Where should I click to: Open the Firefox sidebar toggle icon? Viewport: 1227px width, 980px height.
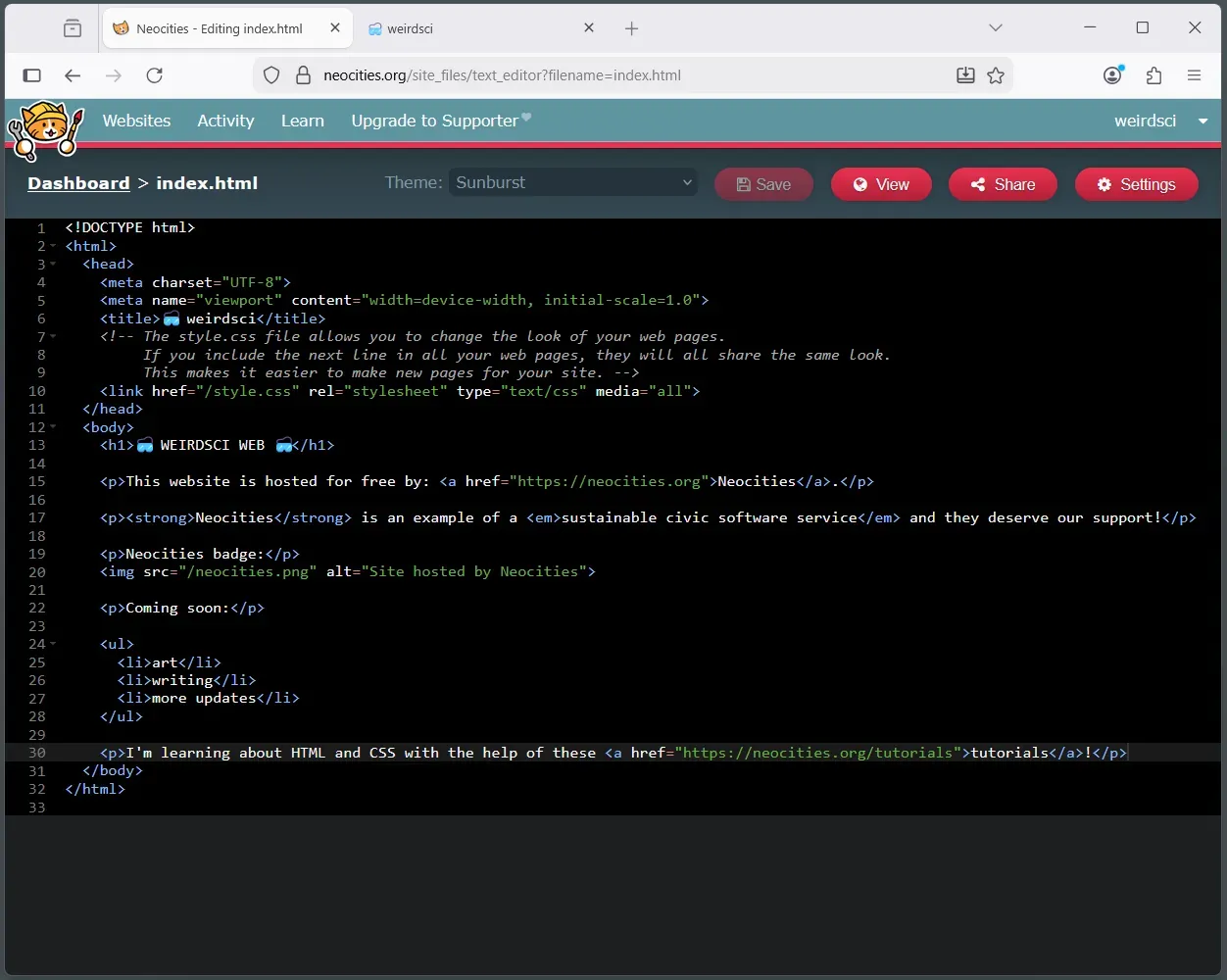pos(31,75)
